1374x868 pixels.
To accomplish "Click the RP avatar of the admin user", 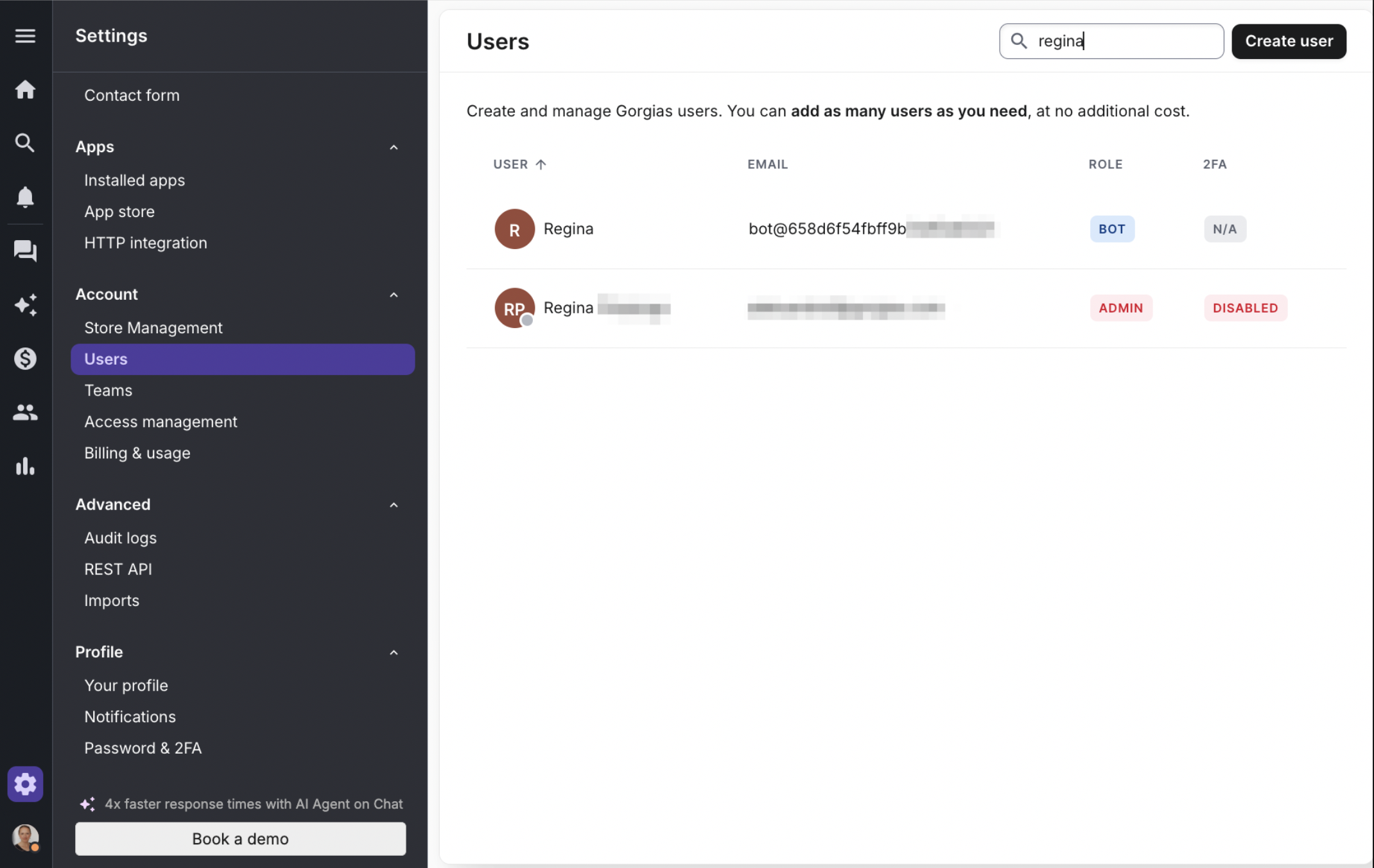I will (514, 308).
